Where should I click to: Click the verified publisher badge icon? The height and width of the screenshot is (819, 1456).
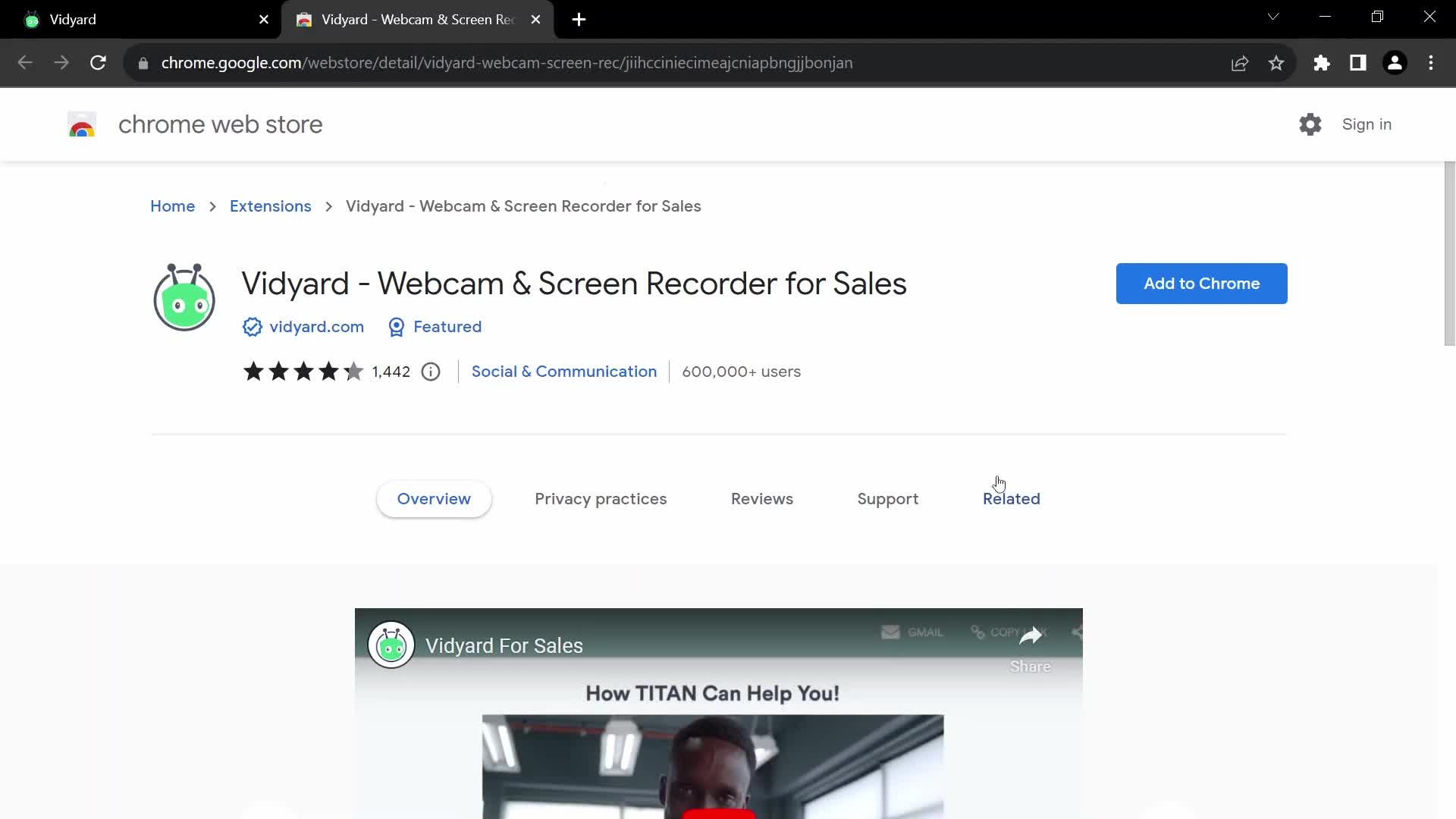tap(252, 327)
